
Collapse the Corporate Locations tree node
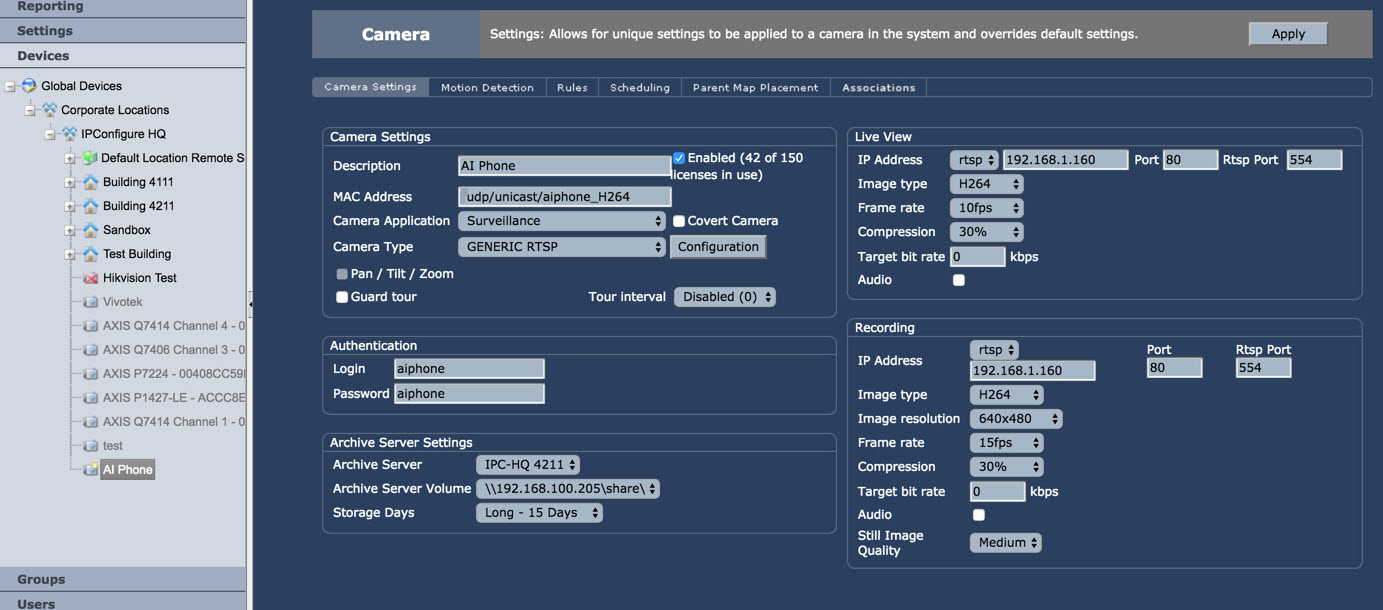click(30, 110)
